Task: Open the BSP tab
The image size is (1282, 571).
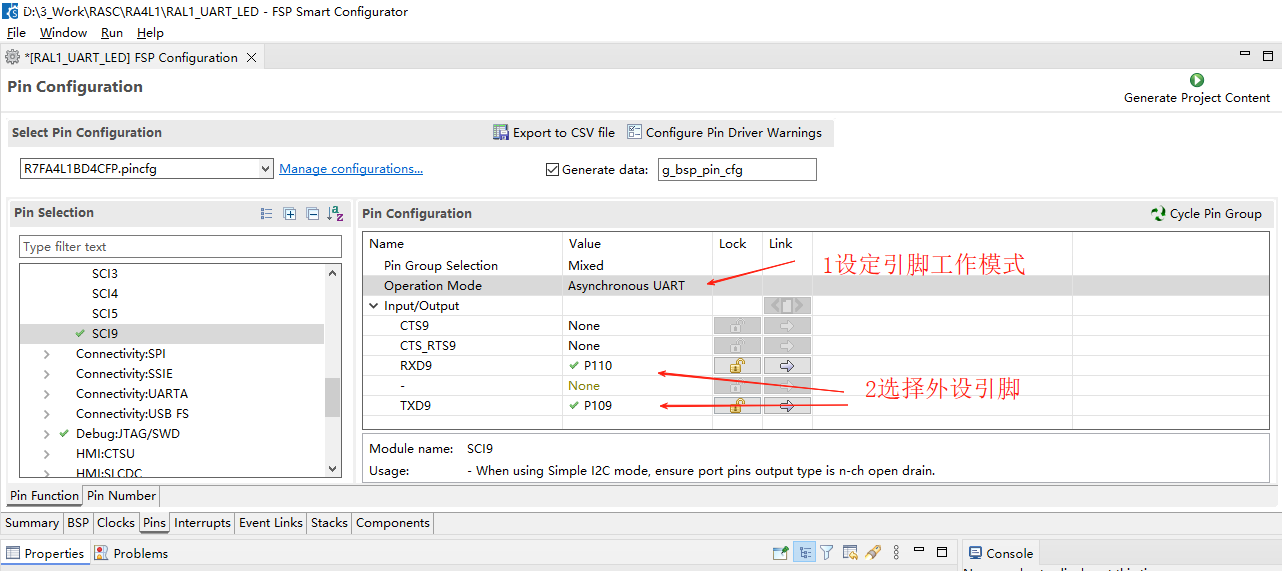Action: pos(78,523)
